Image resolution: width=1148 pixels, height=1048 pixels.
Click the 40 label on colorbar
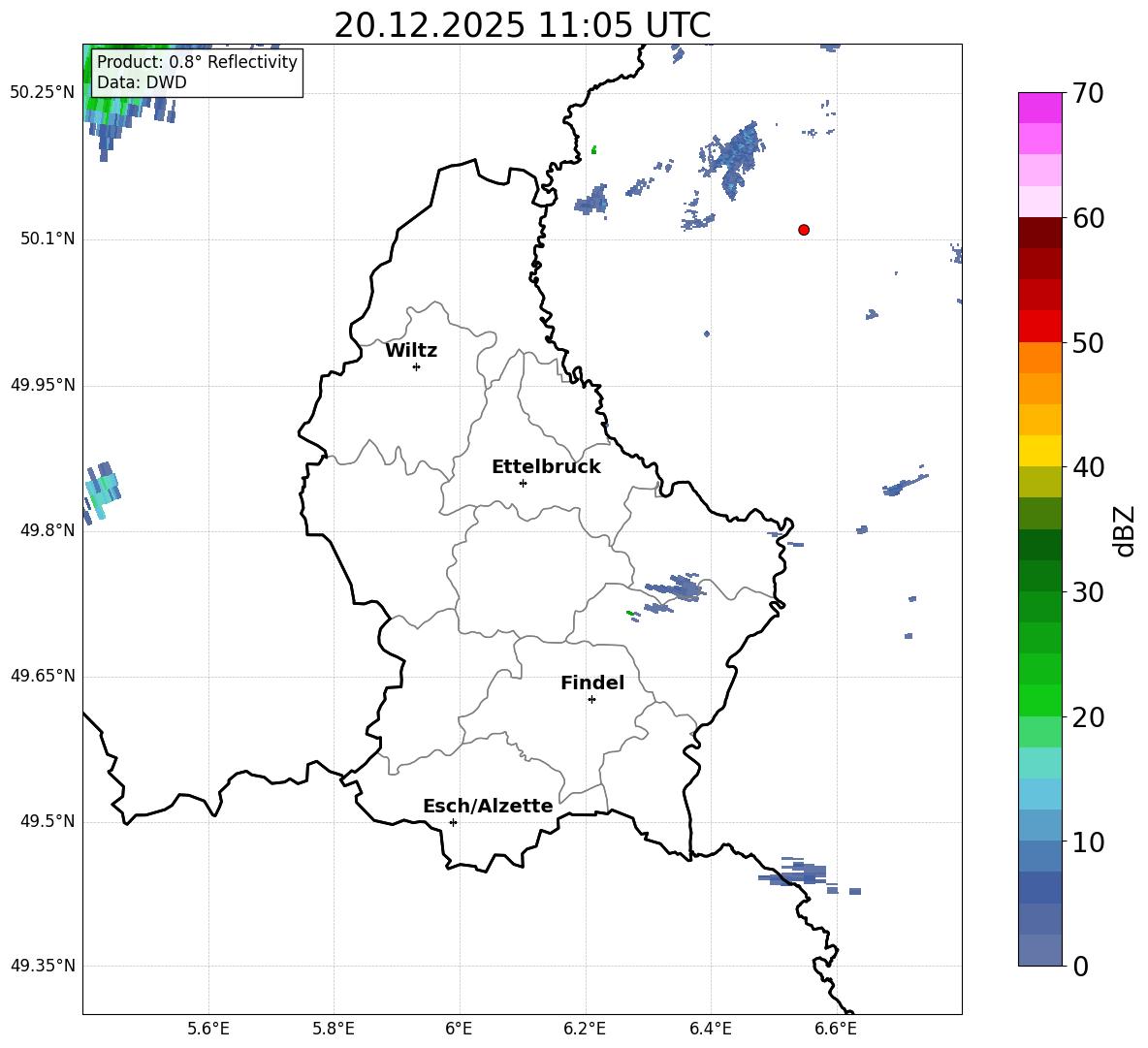click(x=1088, y=467)
